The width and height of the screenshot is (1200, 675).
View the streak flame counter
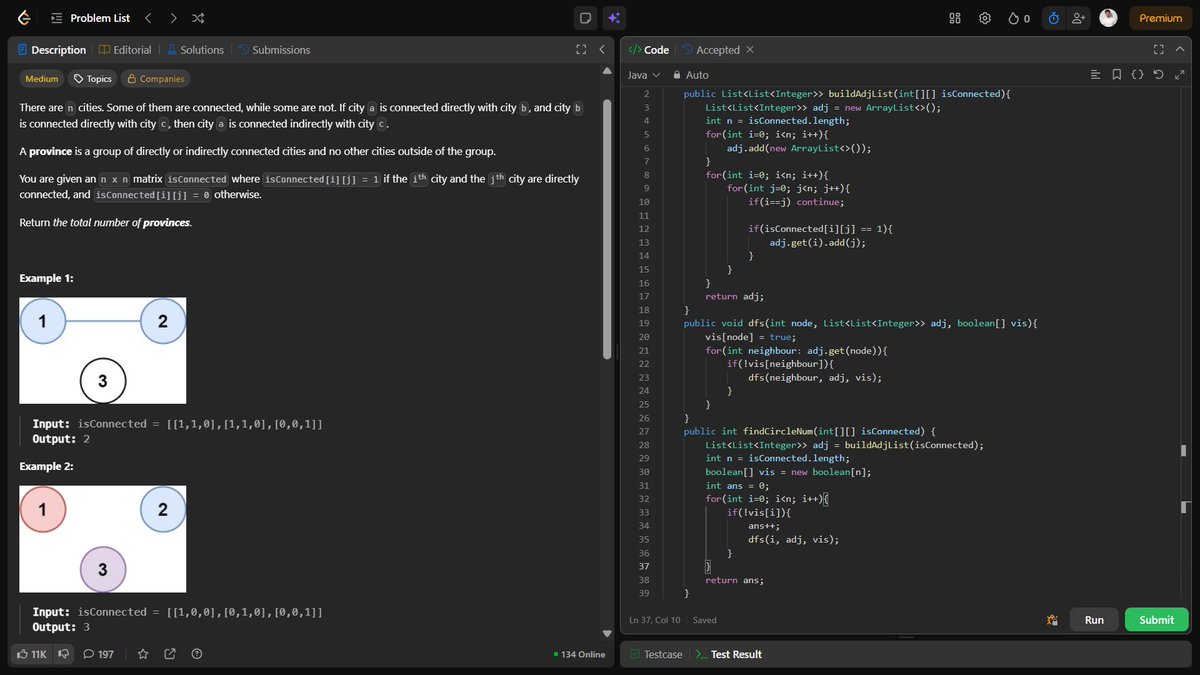pyautogui.click(x=1019, y=18)
